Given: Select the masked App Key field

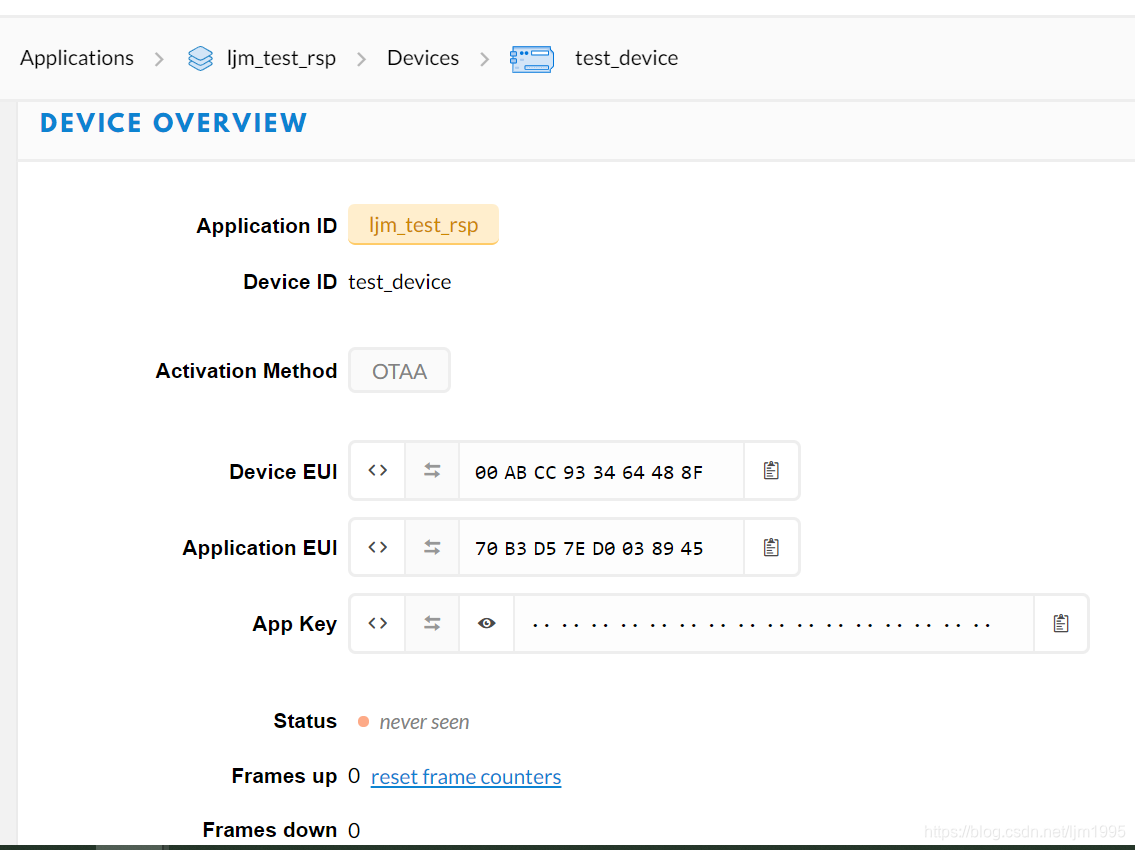Looking at the screenshot, I should pyautogui.click(x=774, y=623).
